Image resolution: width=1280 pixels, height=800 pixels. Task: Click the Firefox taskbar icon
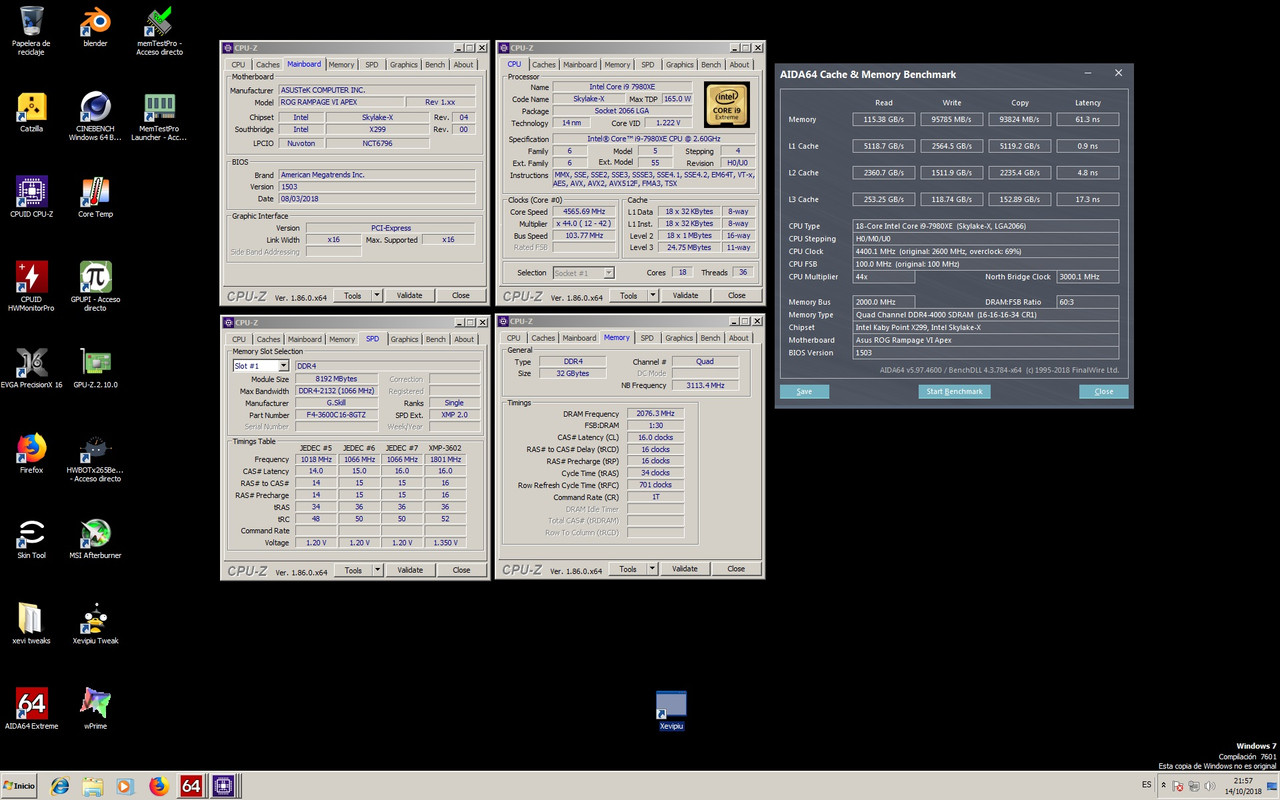click(158, 786)
